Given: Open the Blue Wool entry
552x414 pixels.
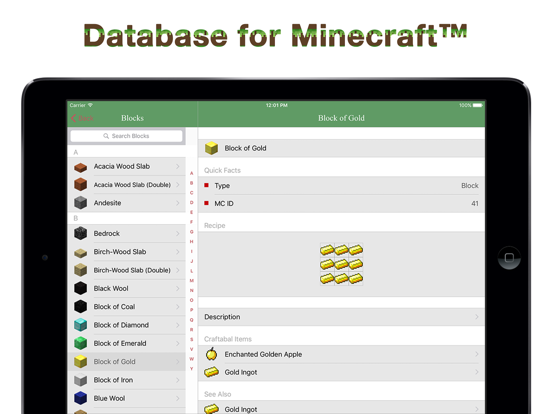Looking at the screenshot, I should point(127,398).
